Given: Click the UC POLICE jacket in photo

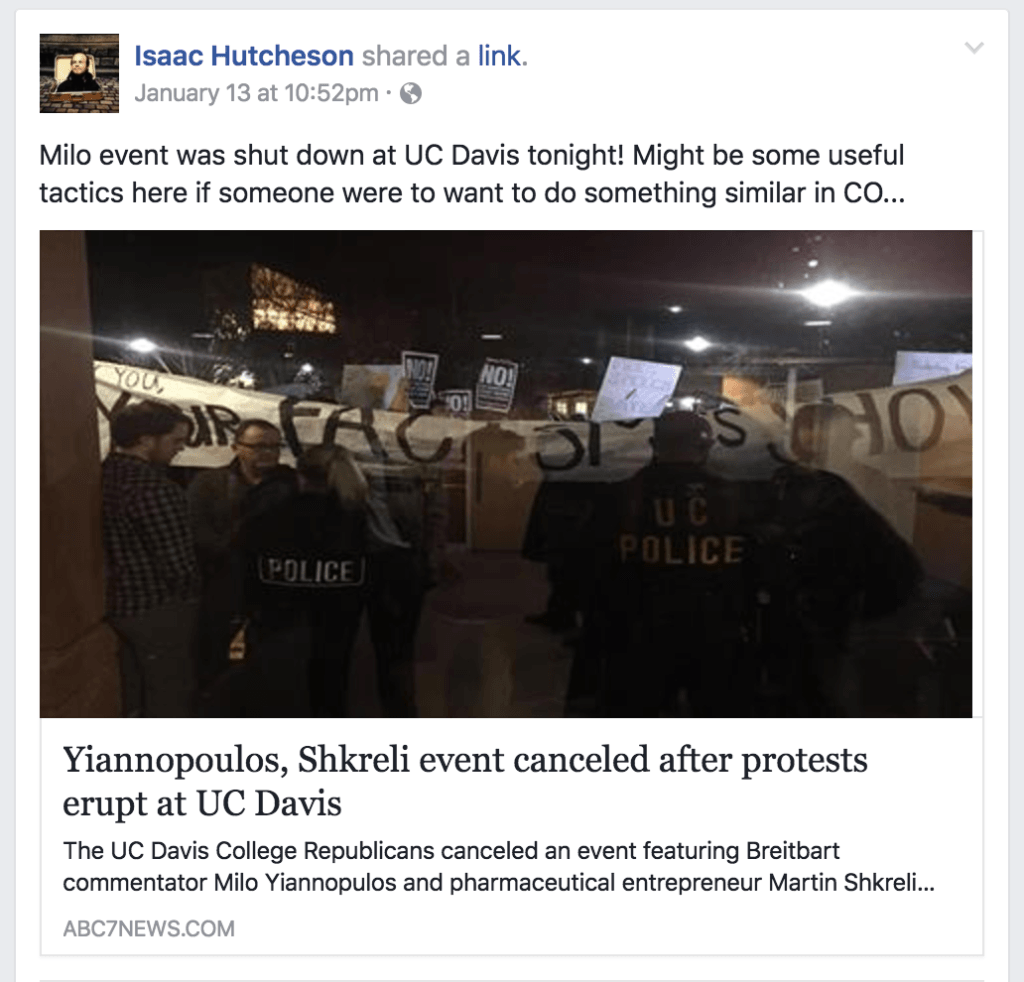Looking at the screenshot, I should [682, 531].
